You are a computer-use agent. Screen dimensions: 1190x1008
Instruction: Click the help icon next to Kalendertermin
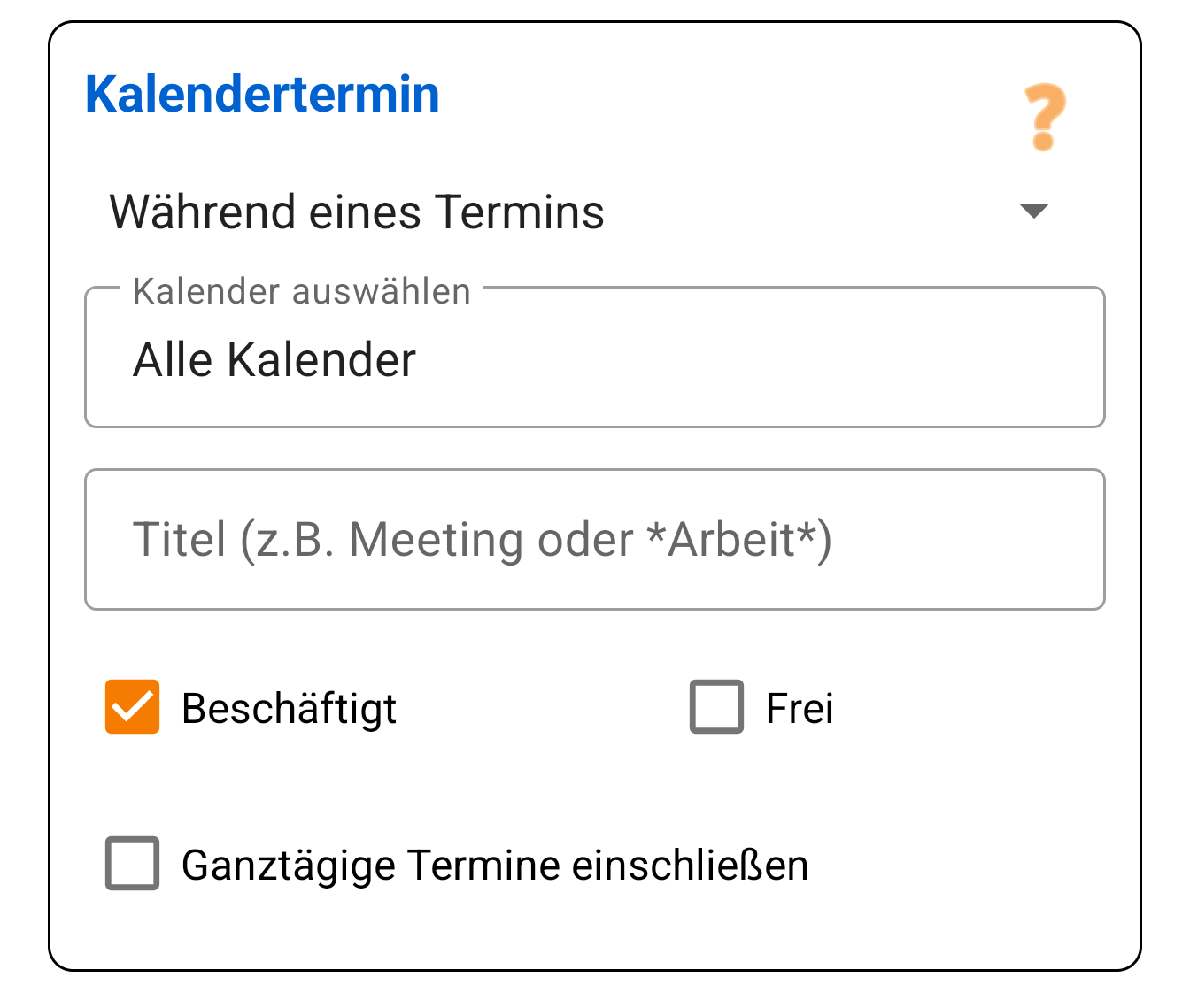tap(1044, 116)
